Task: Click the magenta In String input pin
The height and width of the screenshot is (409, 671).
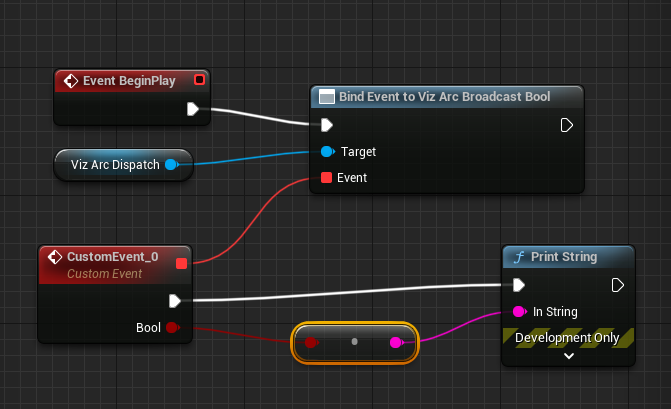Action: pyautogui.click(x=518, y=312)
